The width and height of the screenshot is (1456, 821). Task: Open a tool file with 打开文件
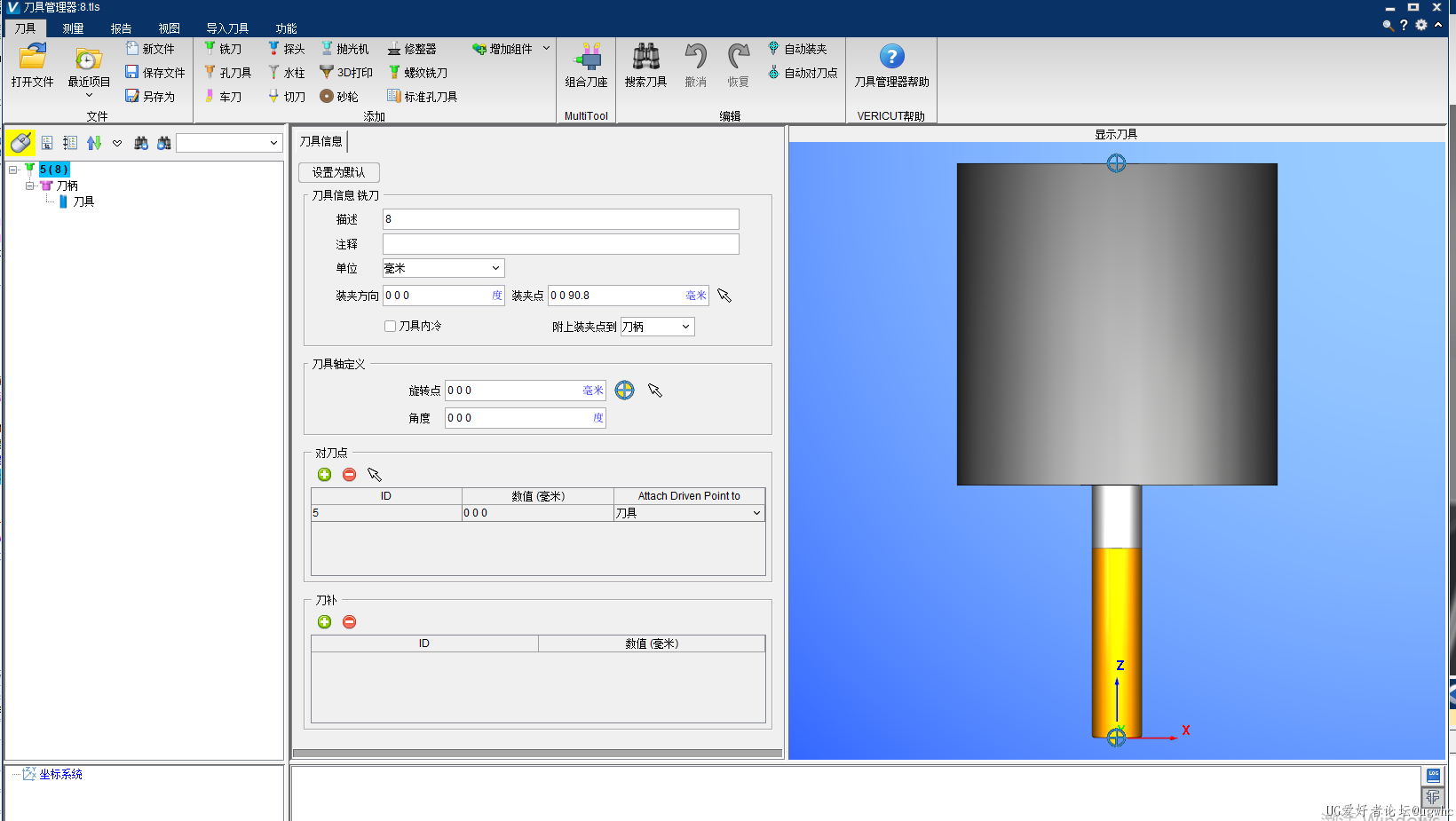(x=32, y=65)
